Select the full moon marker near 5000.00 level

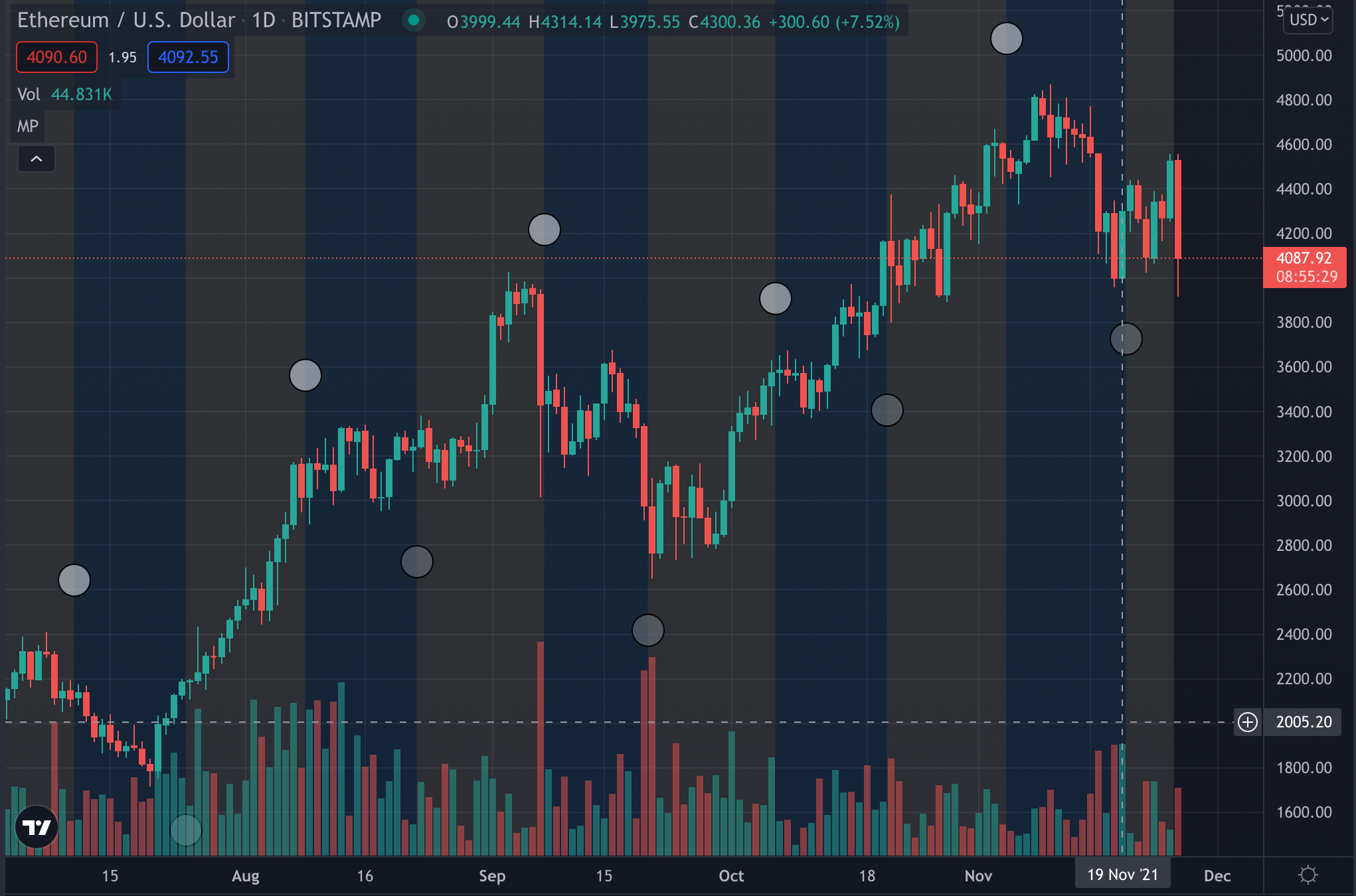pyautogui.click(x=1007, y=38)
